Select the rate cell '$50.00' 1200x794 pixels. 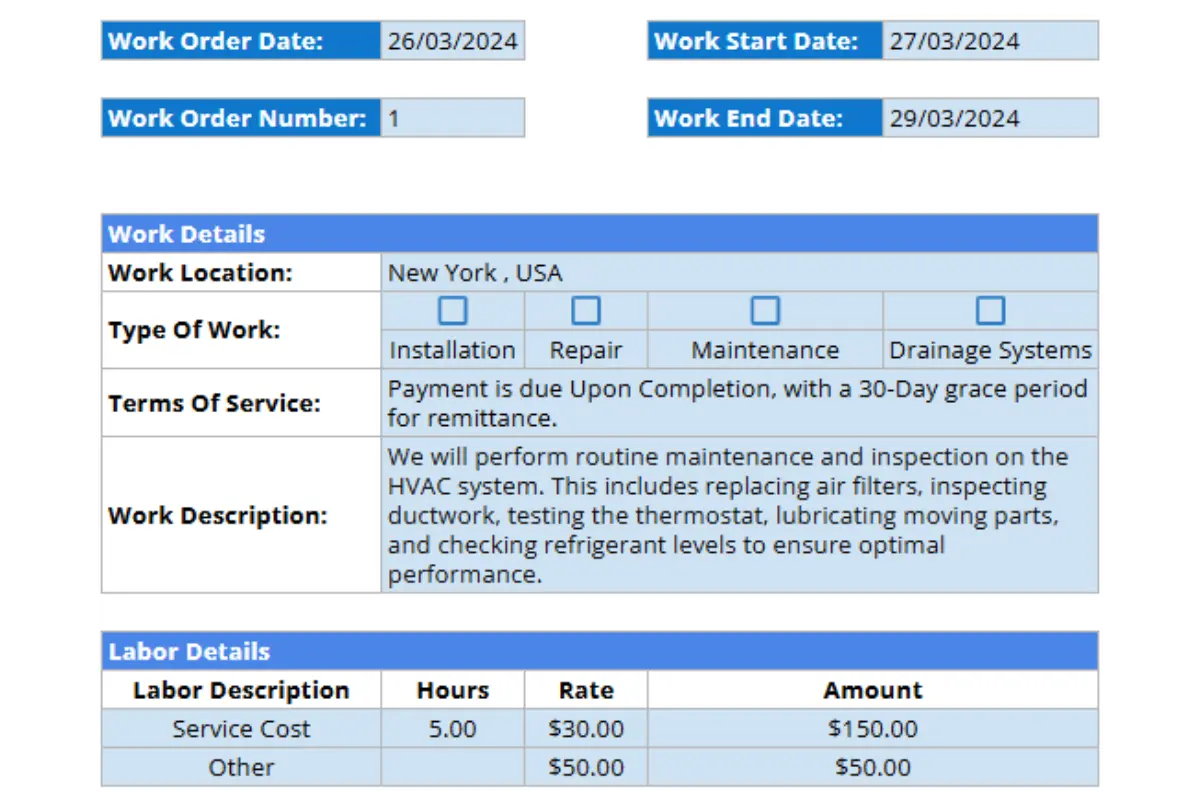[x=586, y=767]
